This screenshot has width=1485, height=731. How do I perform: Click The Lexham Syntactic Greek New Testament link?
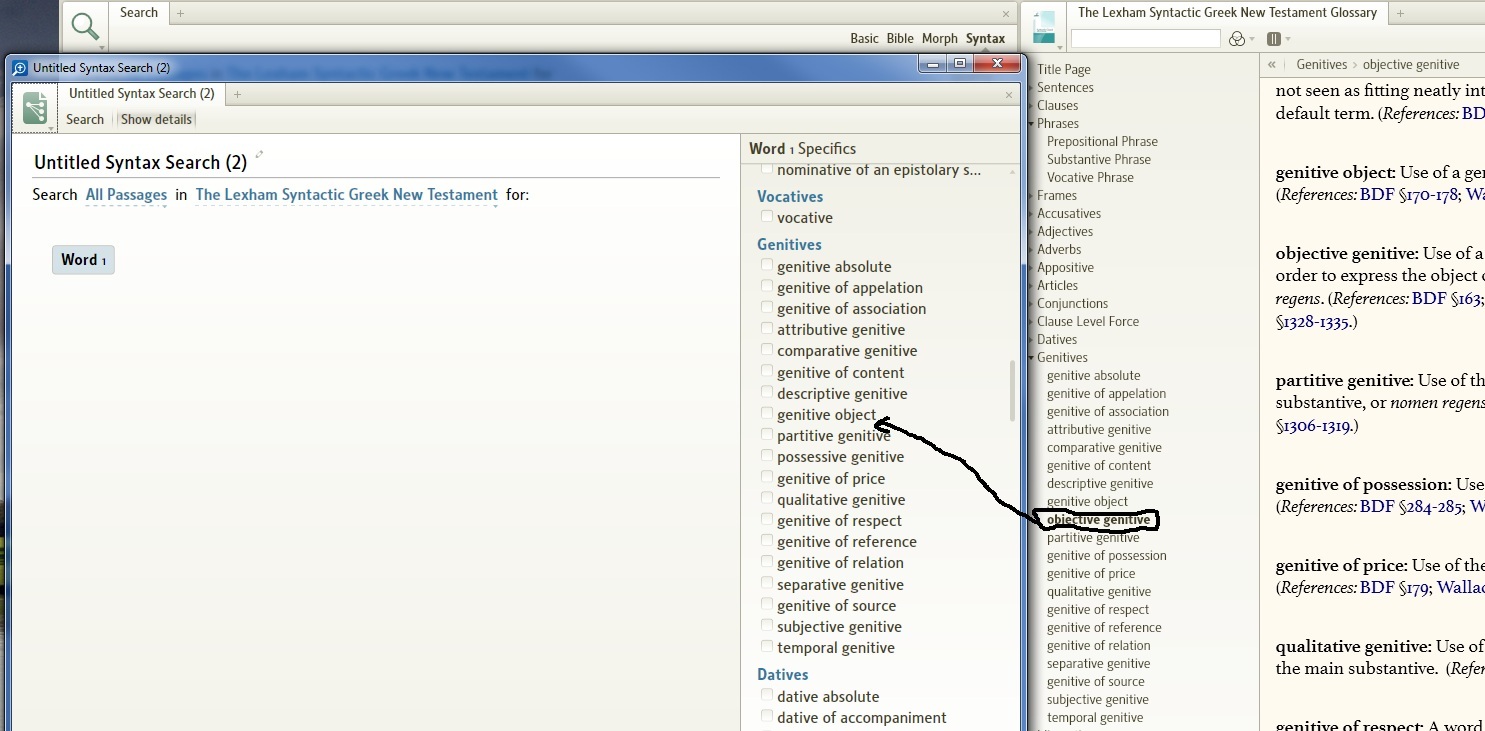pos(346,195)
